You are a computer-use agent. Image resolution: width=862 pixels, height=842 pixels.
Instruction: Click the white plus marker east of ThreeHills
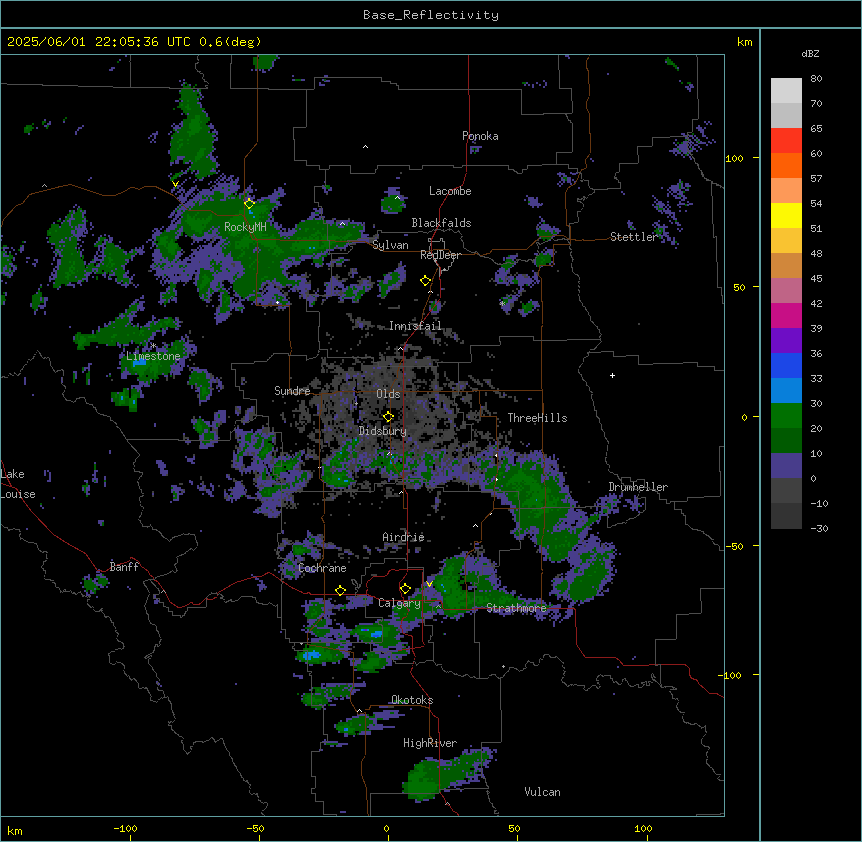point(612,375)
